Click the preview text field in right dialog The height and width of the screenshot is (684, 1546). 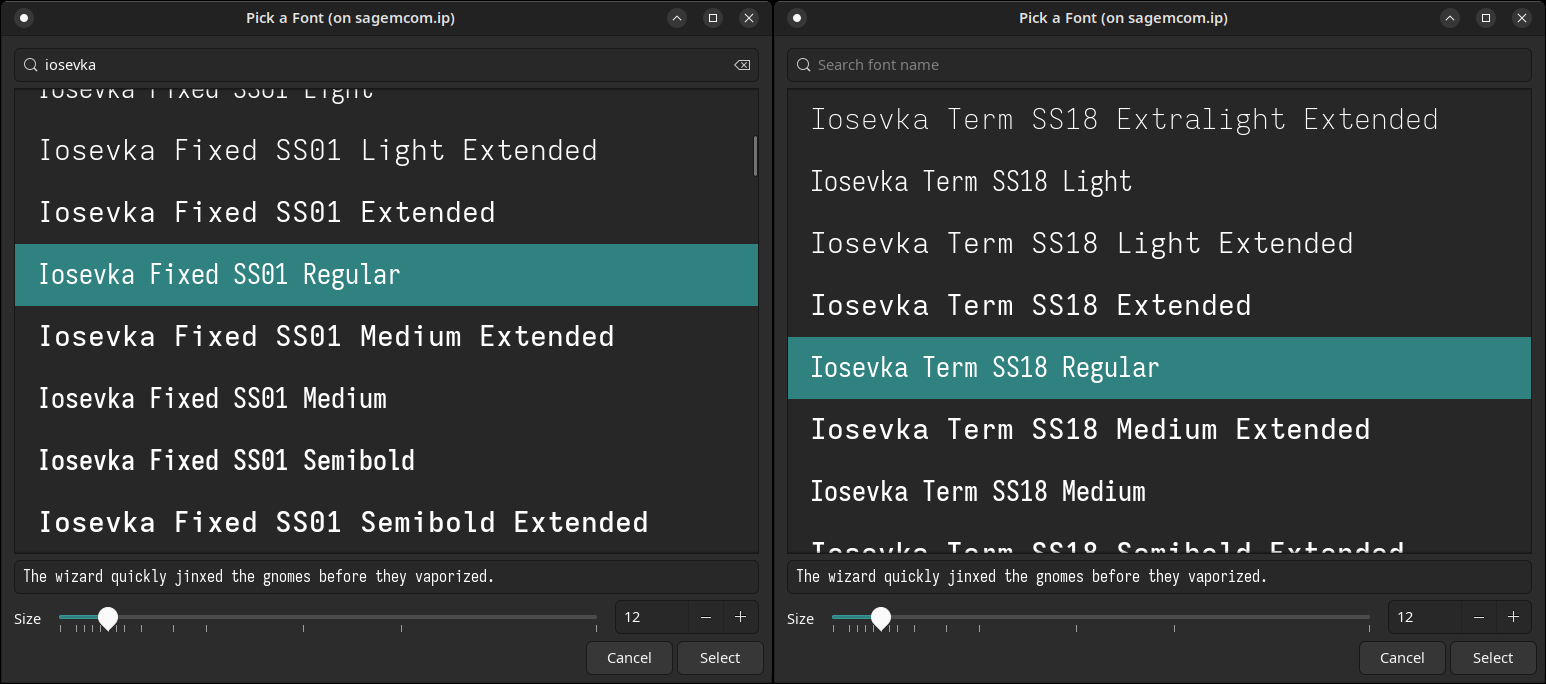[x=1159, y=577]
